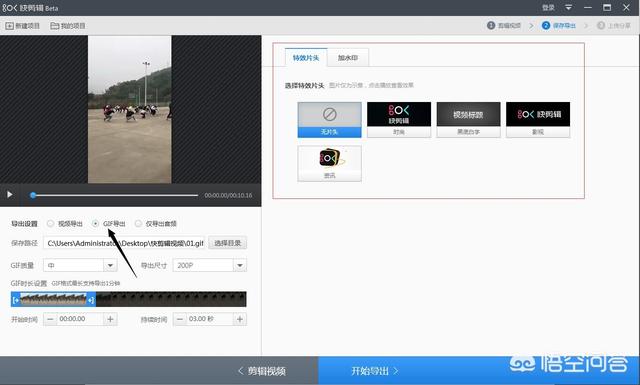Click the video preview frame

pos(130,109)
